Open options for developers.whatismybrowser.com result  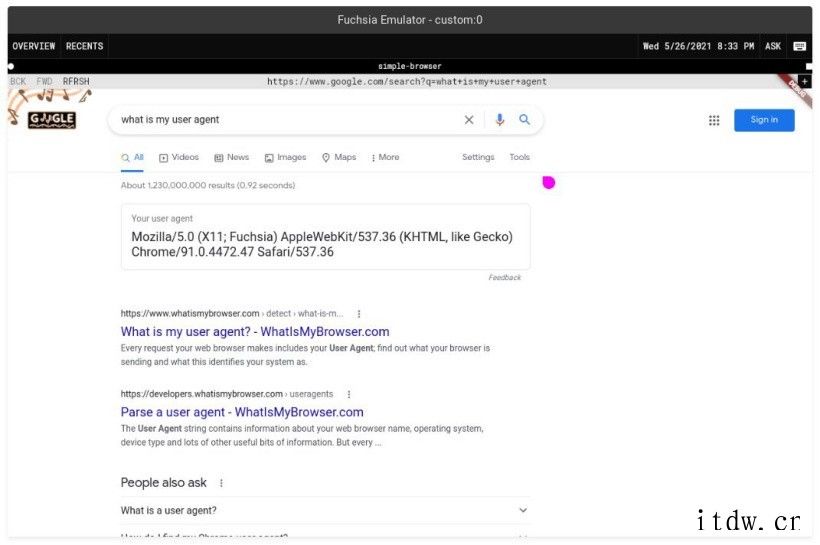[349, 394]
